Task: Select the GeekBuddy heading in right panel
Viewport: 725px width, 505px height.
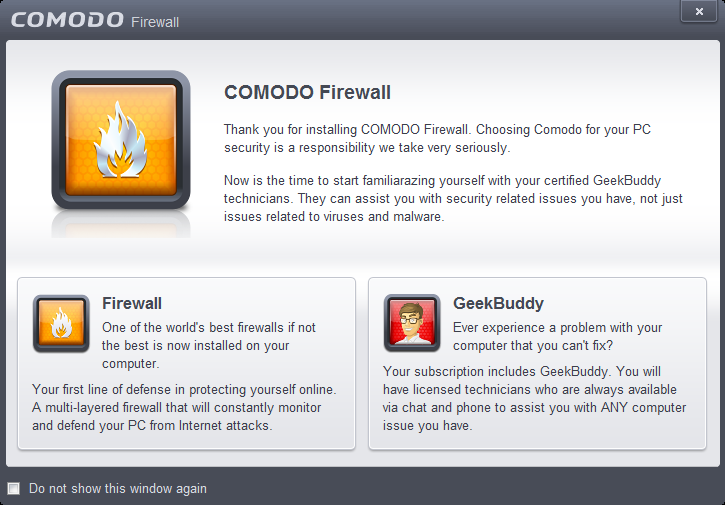Action: pyautogui.click(x=498, y=303)
